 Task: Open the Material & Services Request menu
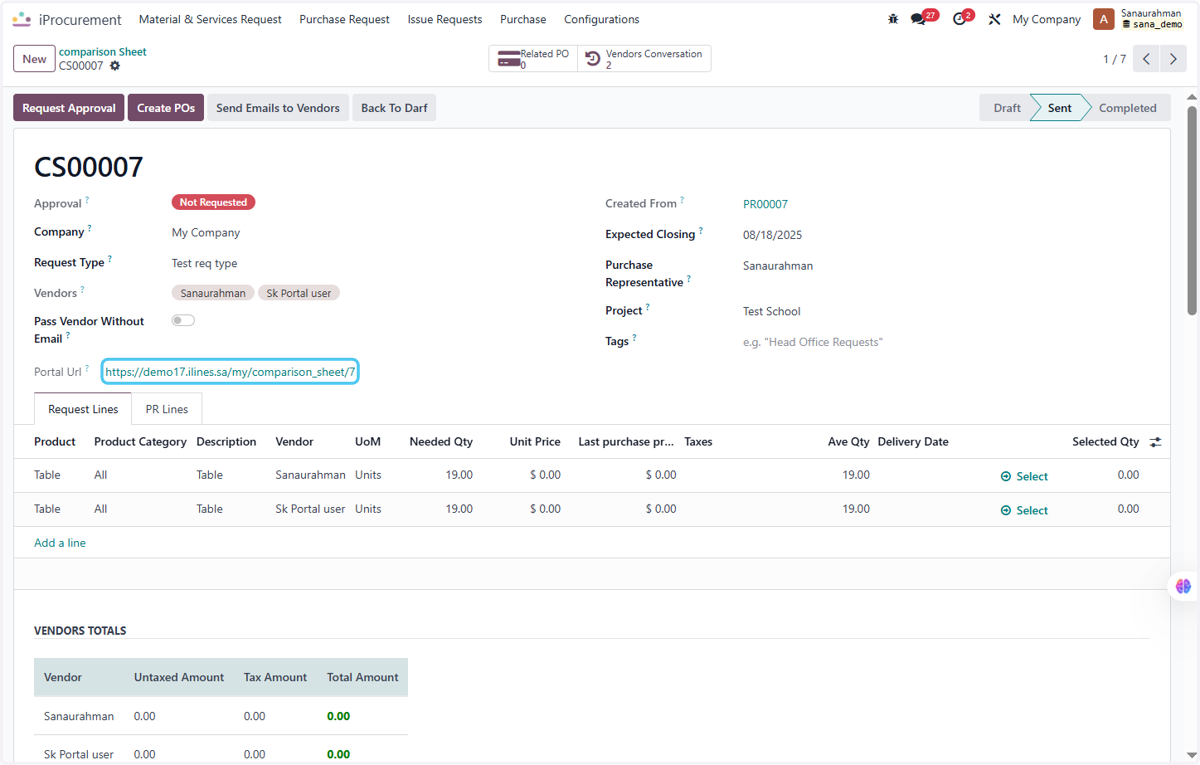click(210, 19)
